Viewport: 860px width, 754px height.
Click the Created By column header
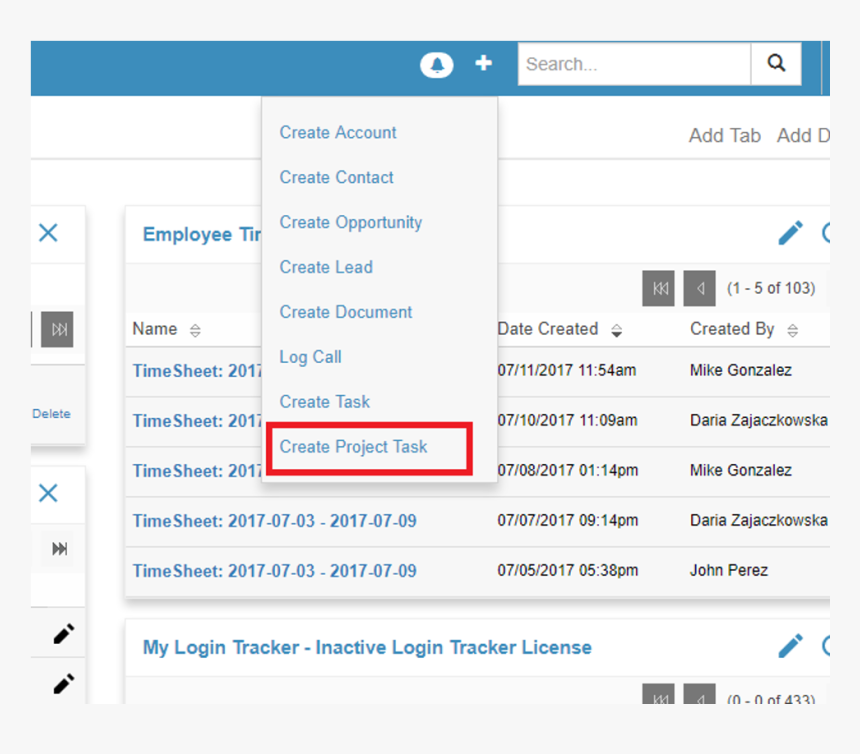(732, 329)
